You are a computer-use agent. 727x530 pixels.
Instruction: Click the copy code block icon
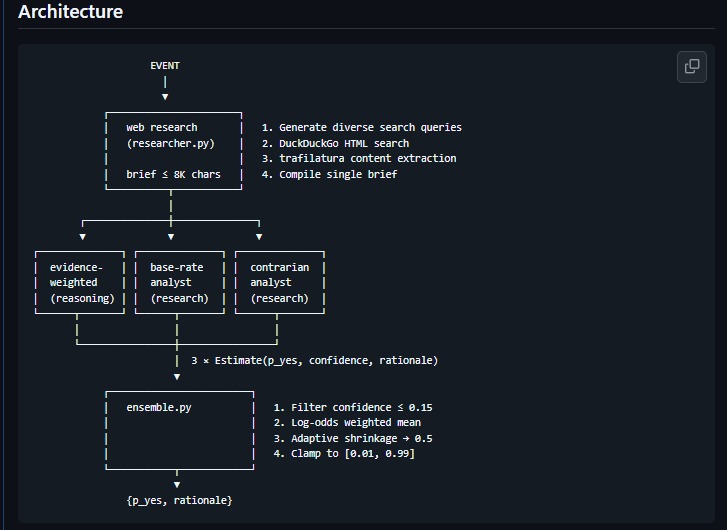[691, 67]
